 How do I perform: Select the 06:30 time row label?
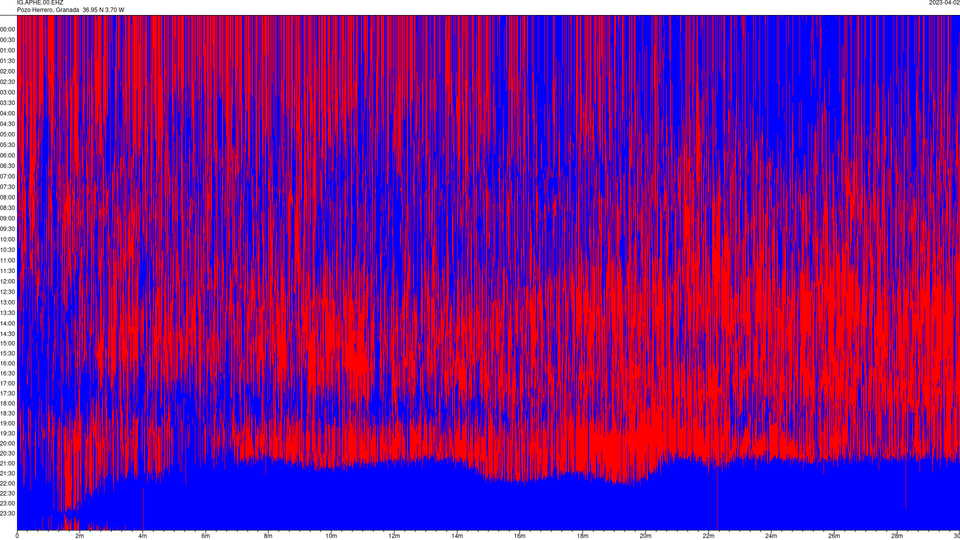pos(7,166)
